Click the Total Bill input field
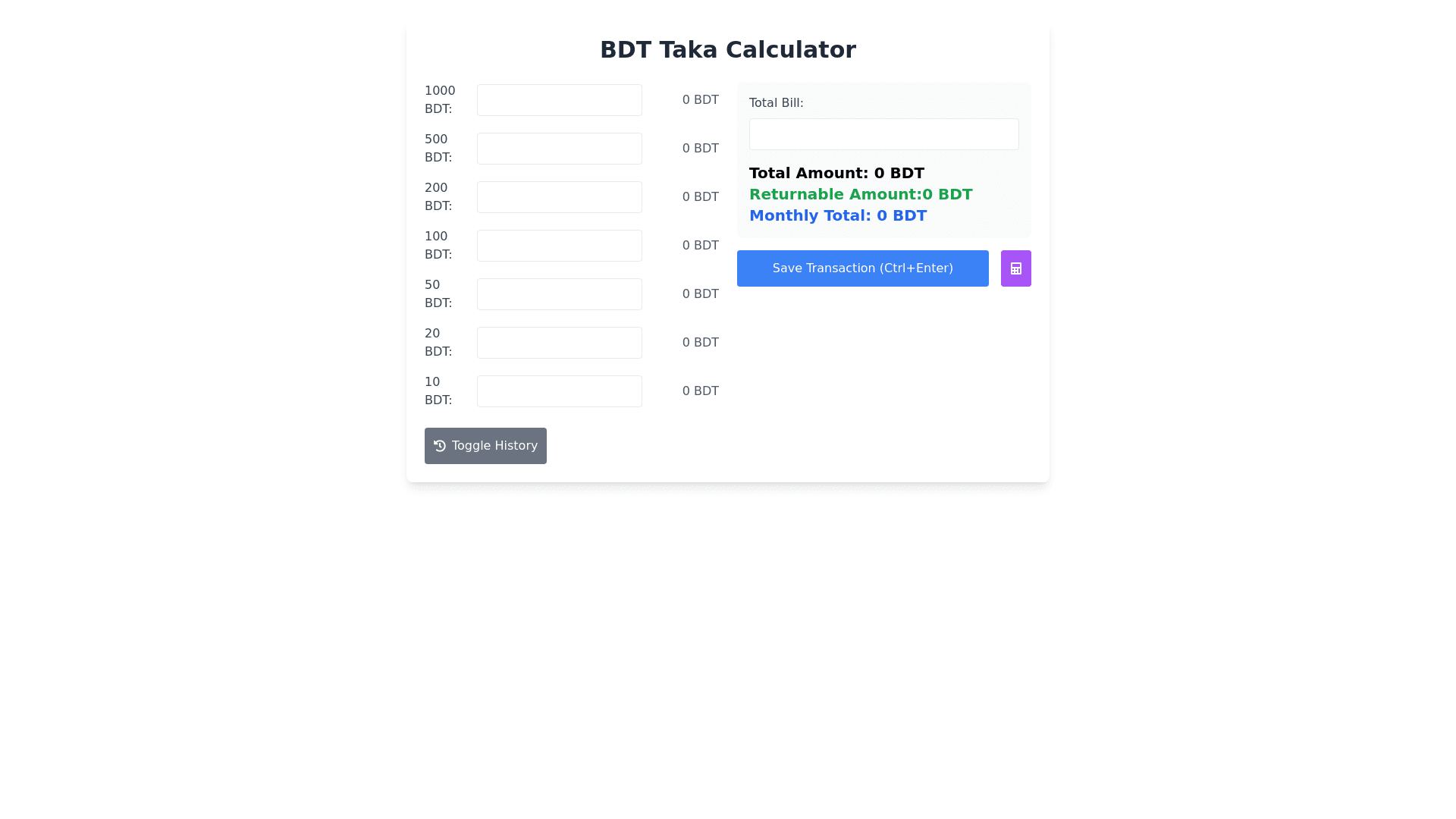 pyautogui.click(x=883, y=134)
